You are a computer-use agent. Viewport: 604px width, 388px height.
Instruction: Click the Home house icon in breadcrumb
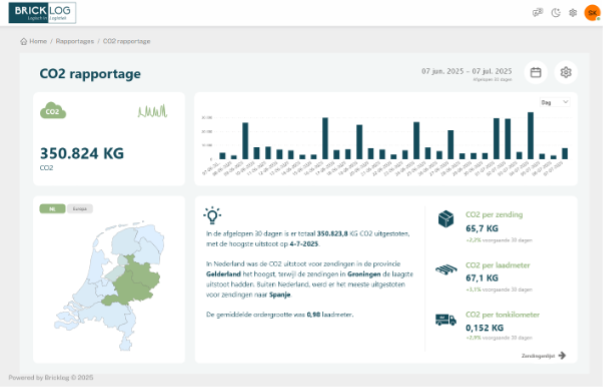coord(23,41)
